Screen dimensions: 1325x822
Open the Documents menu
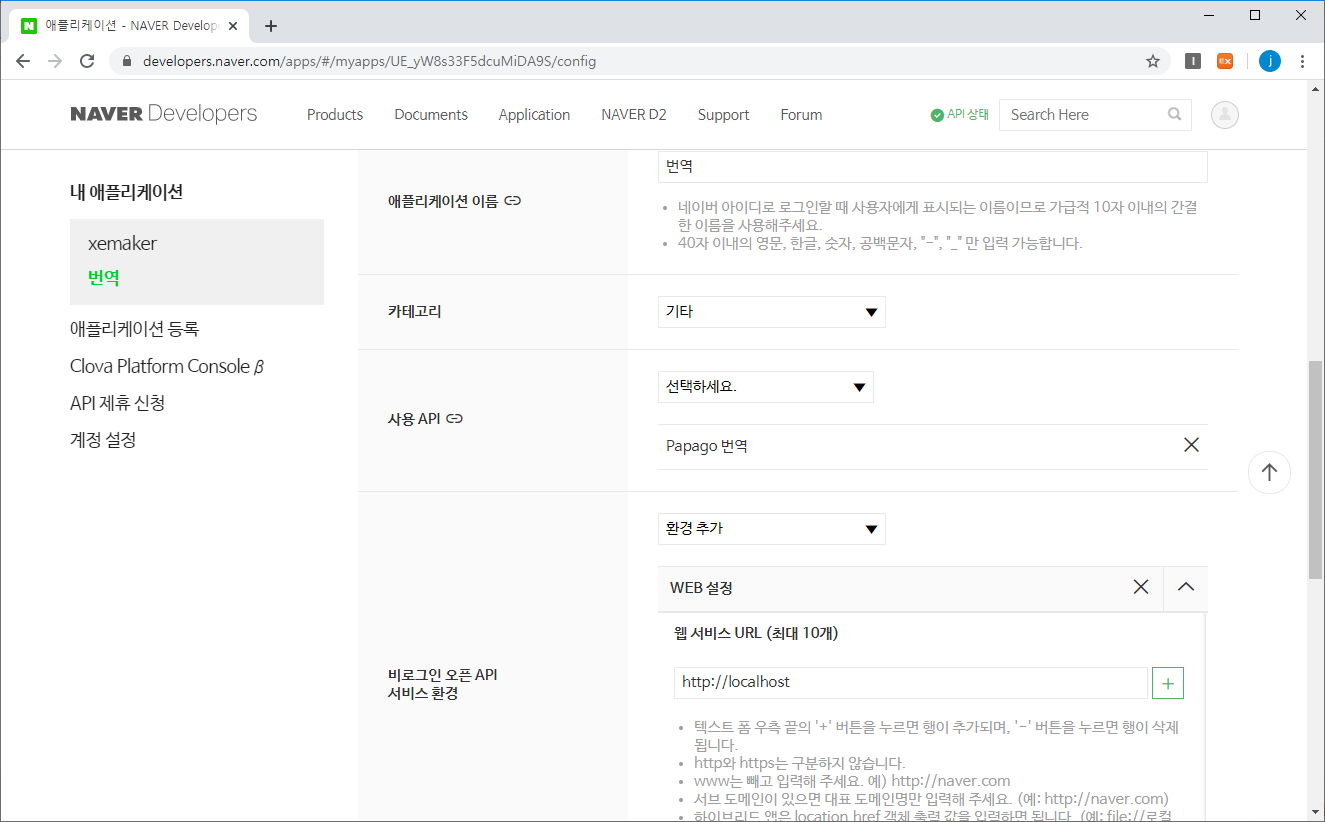[431, 115]
